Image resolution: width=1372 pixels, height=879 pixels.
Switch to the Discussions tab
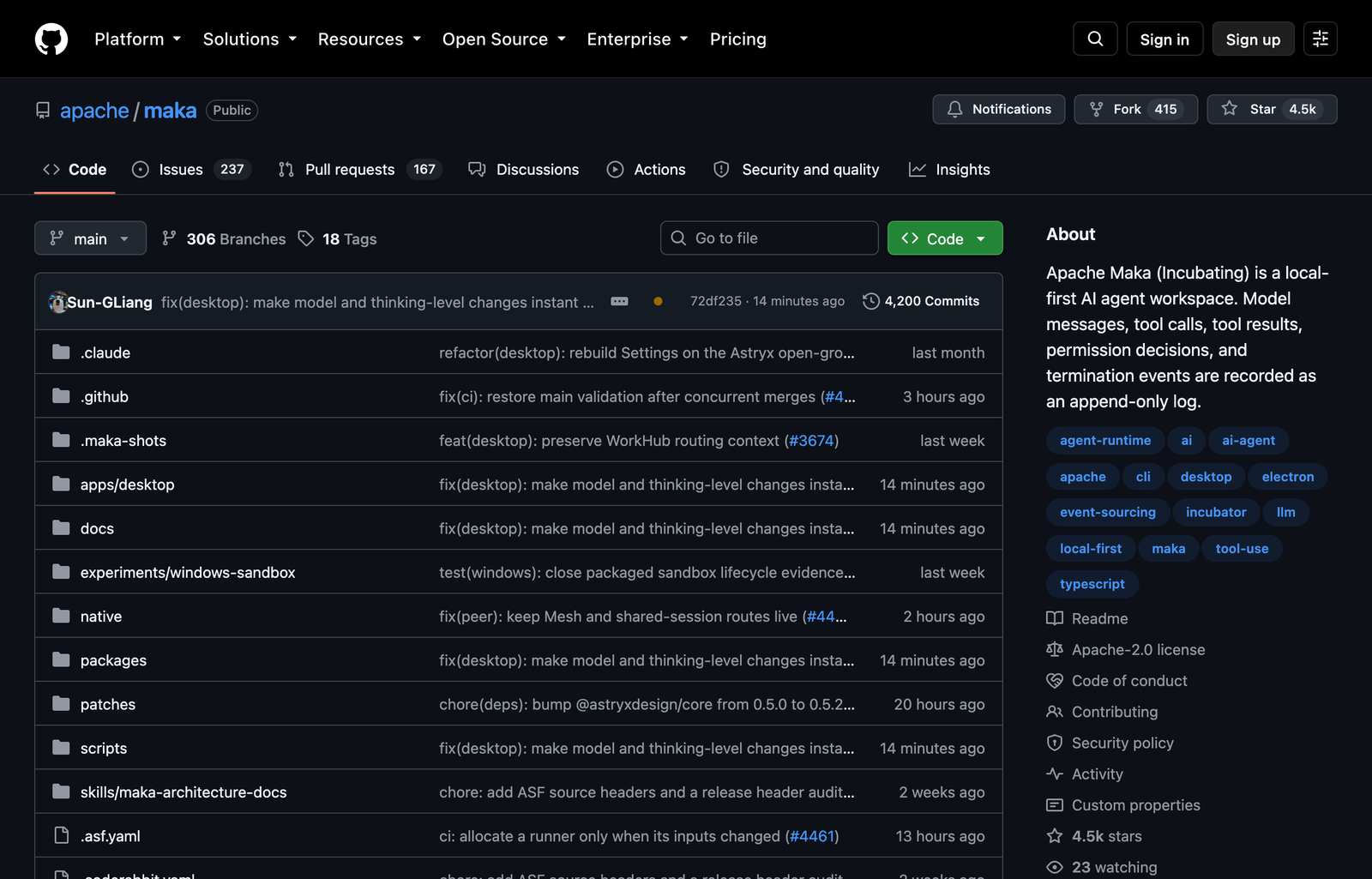(x=523, y=170)
